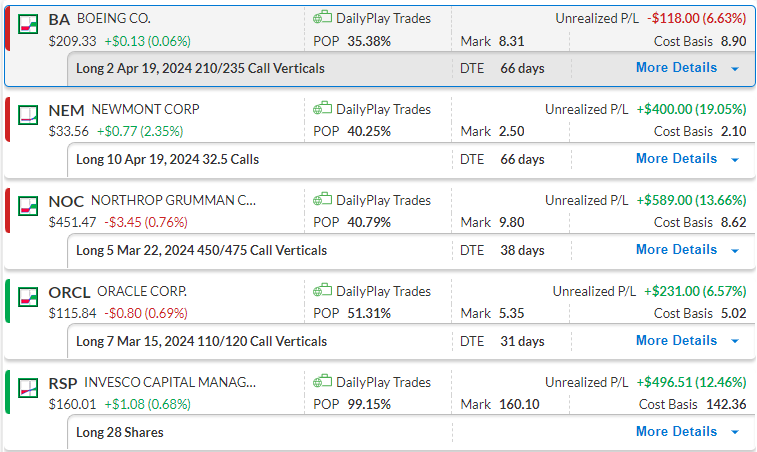The image size is (757, 452).
Task: Click Long 7 Mar 15, 2024 110/120 Call Verticals
Action: tap(201, 341)
